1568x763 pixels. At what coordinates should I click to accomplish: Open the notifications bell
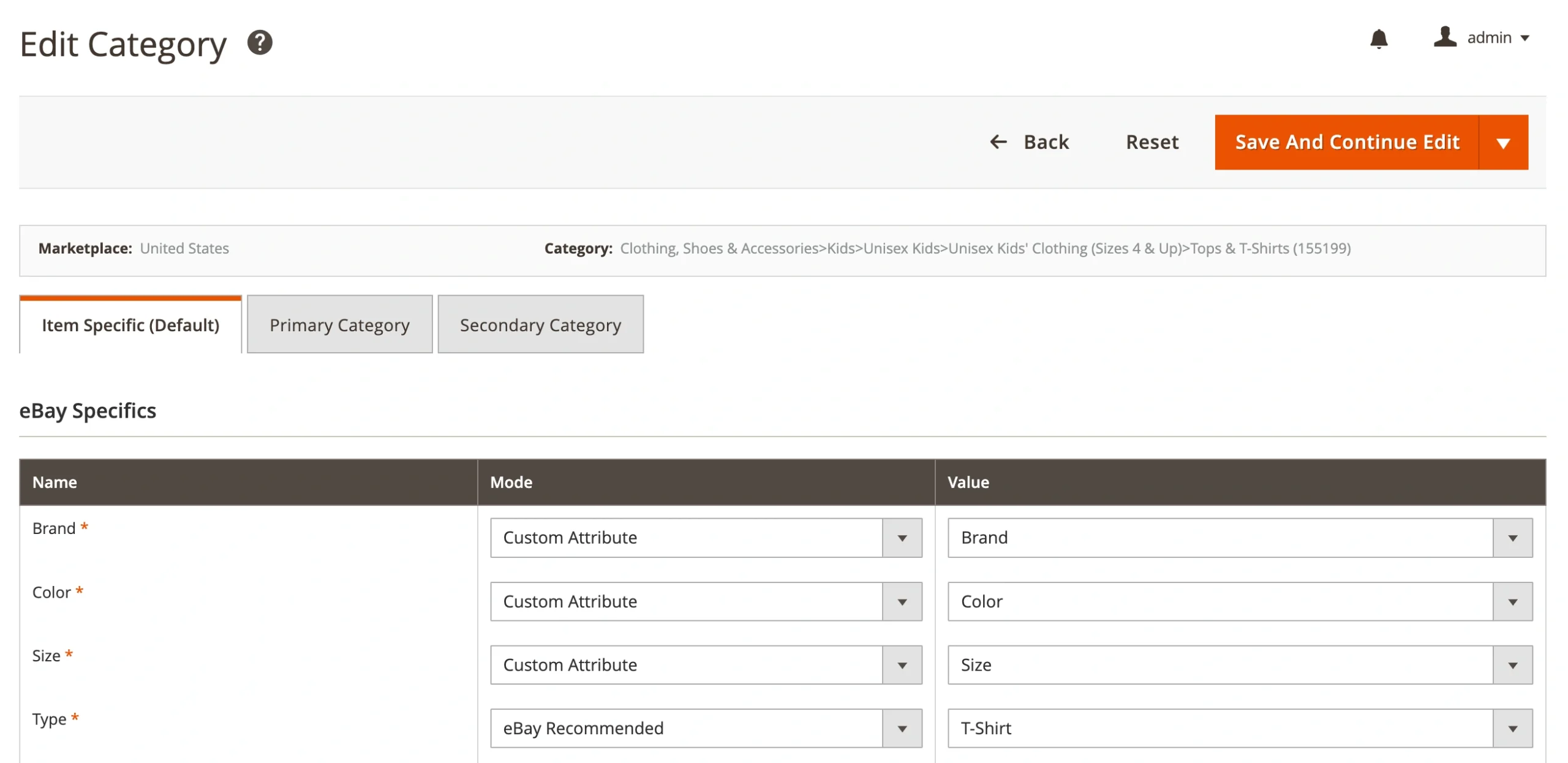pyautogui.click(x=1378, y=39)
